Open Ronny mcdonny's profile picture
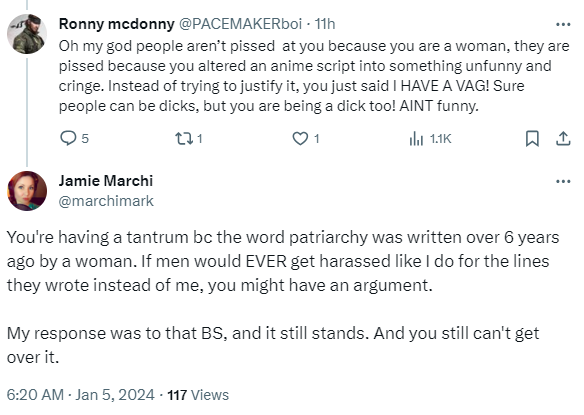Screen dimensions: 584x415 tap(27, 34)
